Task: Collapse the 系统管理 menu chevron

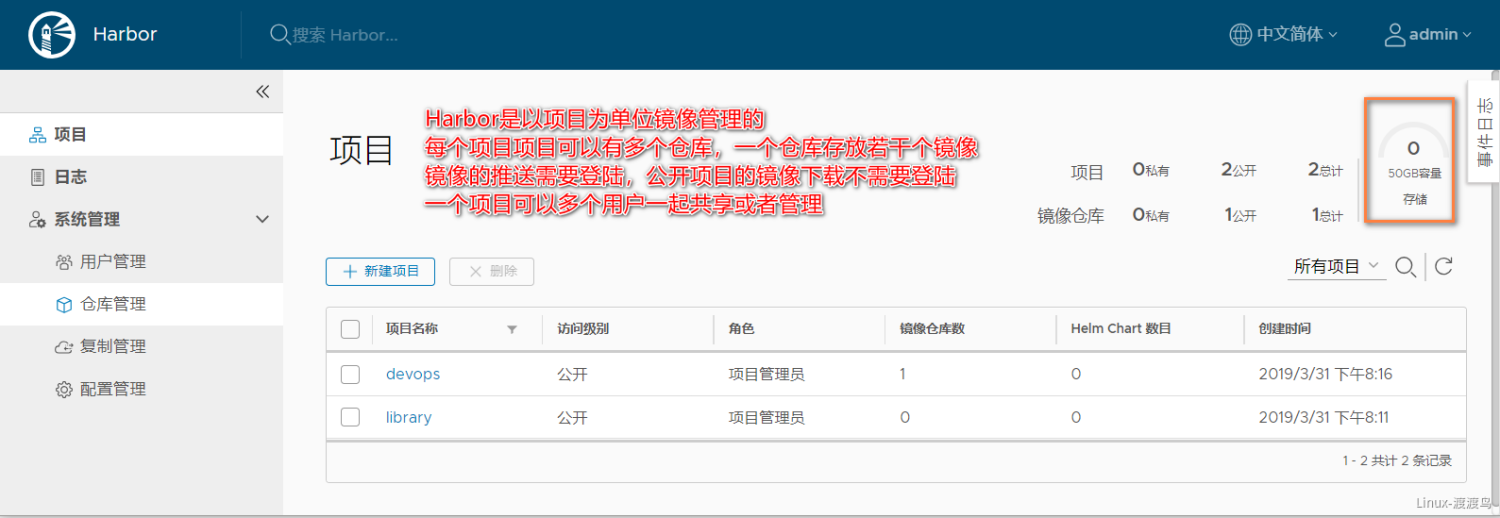Action: [x=262, y=219]
